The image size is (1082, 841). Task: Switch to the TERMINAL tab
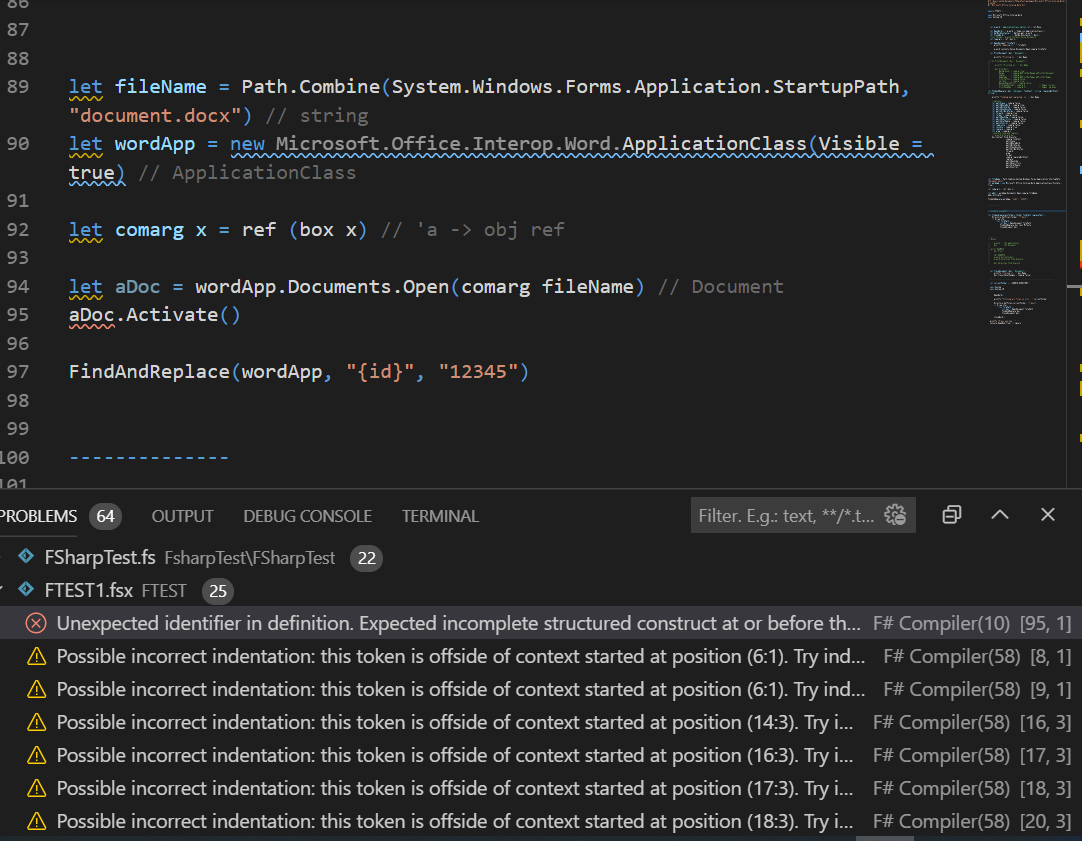(440, 516)
